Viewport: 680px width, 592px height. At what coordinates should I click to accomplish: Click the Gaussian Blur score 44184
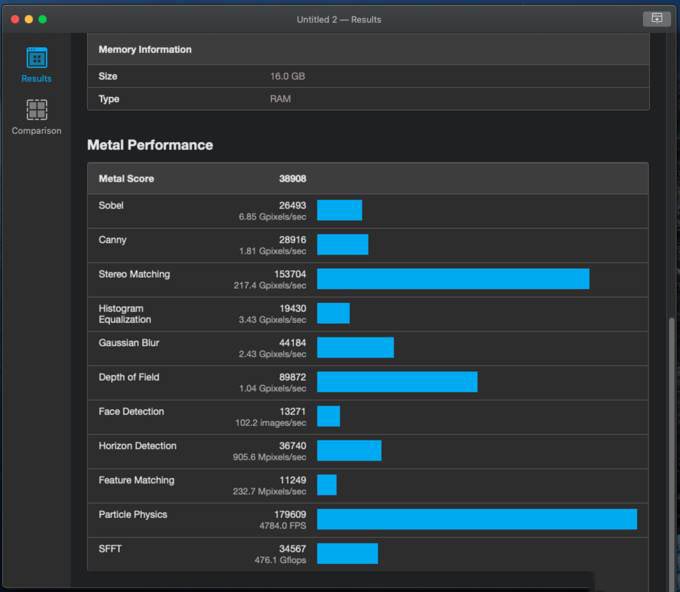pos(293,343)
